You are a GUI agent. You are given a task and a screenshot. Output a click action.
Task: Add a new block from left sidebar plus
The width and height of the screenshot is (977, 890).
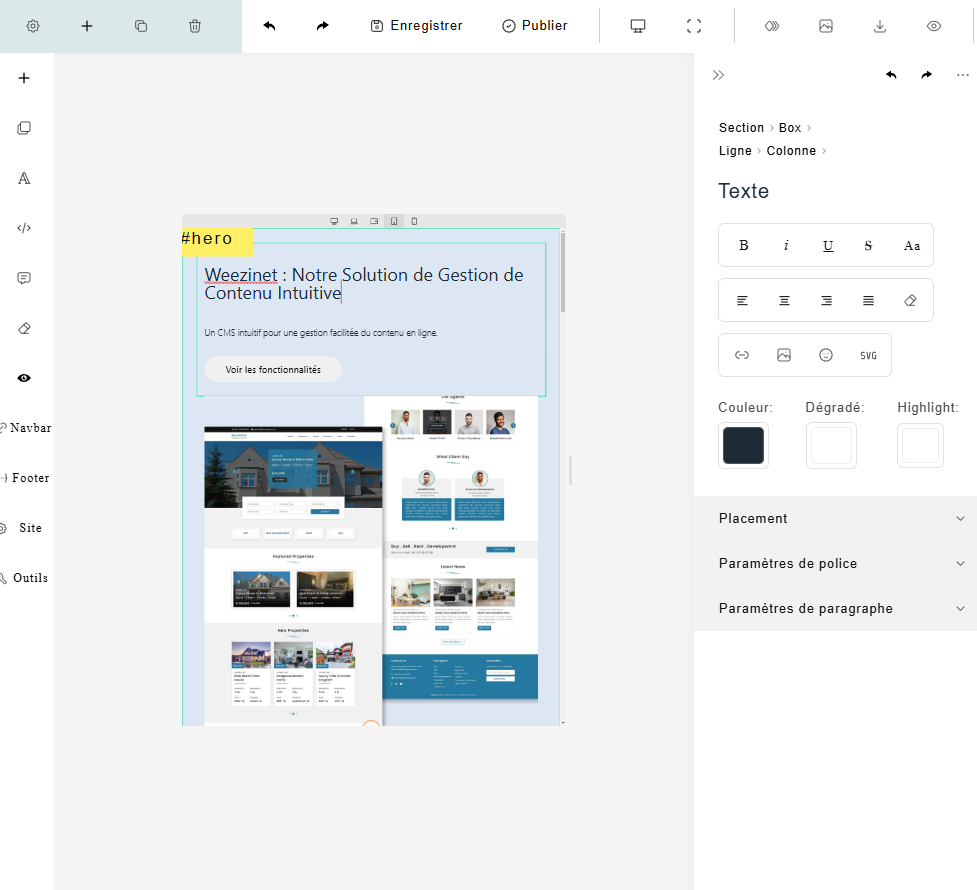click(x=24, y=78)
